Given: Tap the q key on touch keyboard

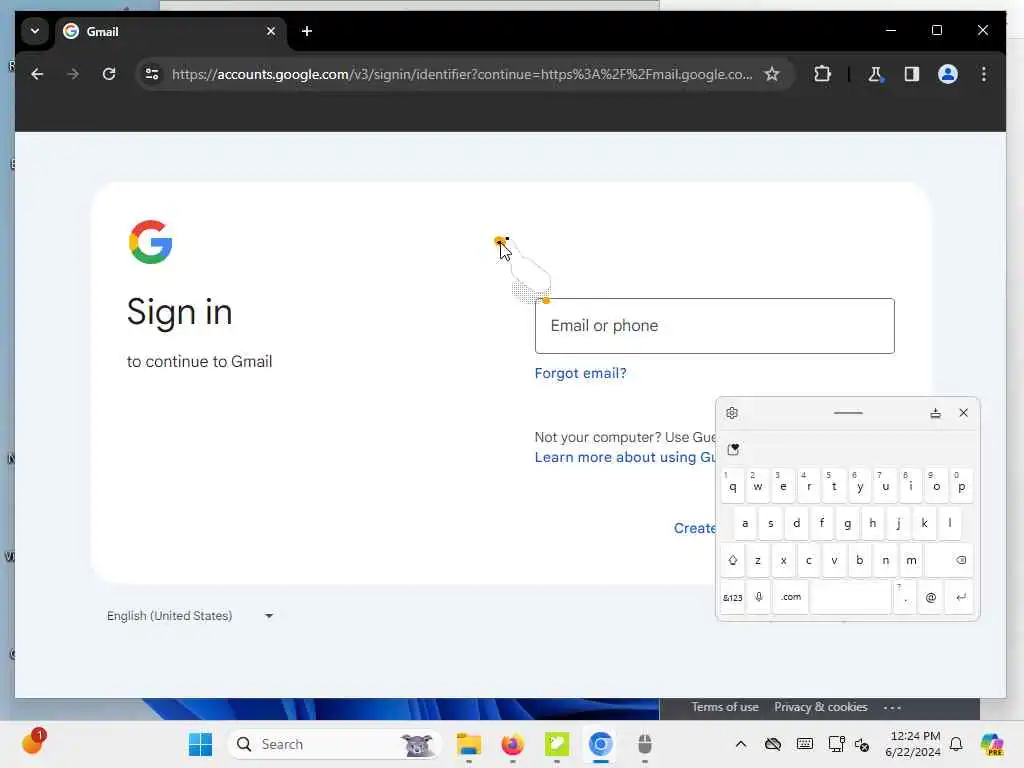Looking at the screenshot, I should (x=733, y=487).
